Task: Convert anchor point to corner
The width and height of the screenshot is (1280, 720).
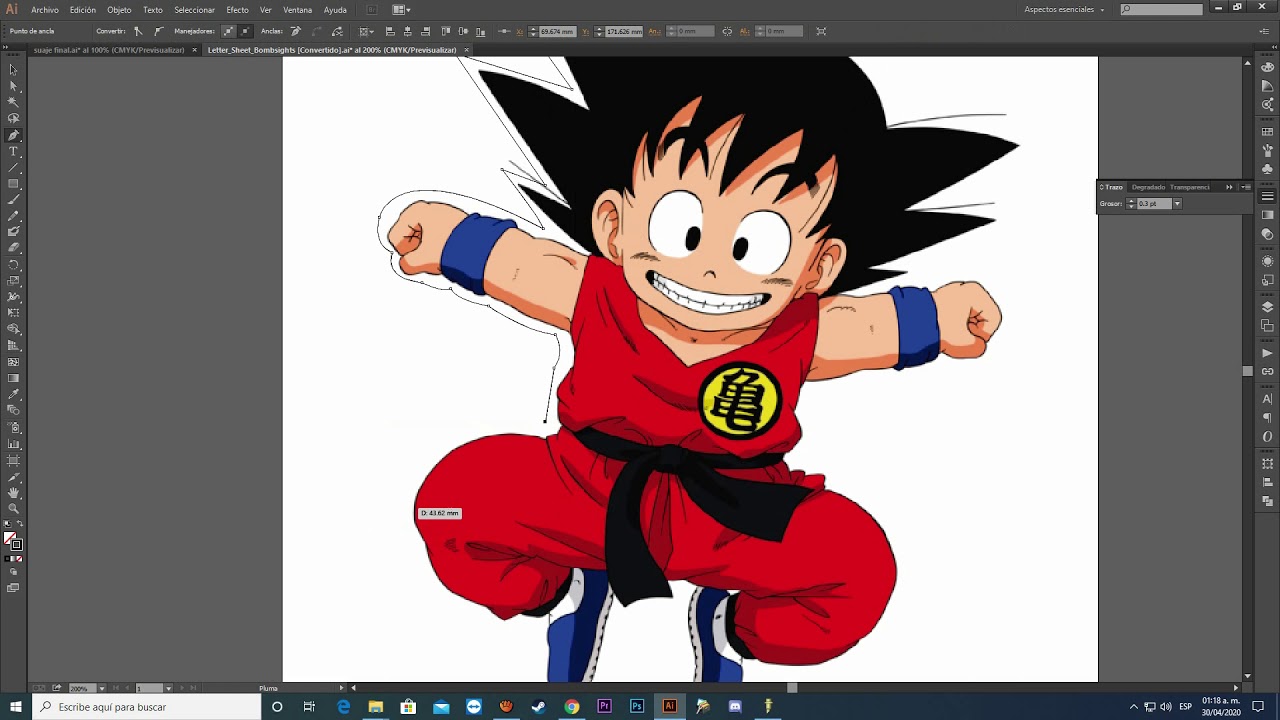Action: pyautogui.click(x=138, y=31)
